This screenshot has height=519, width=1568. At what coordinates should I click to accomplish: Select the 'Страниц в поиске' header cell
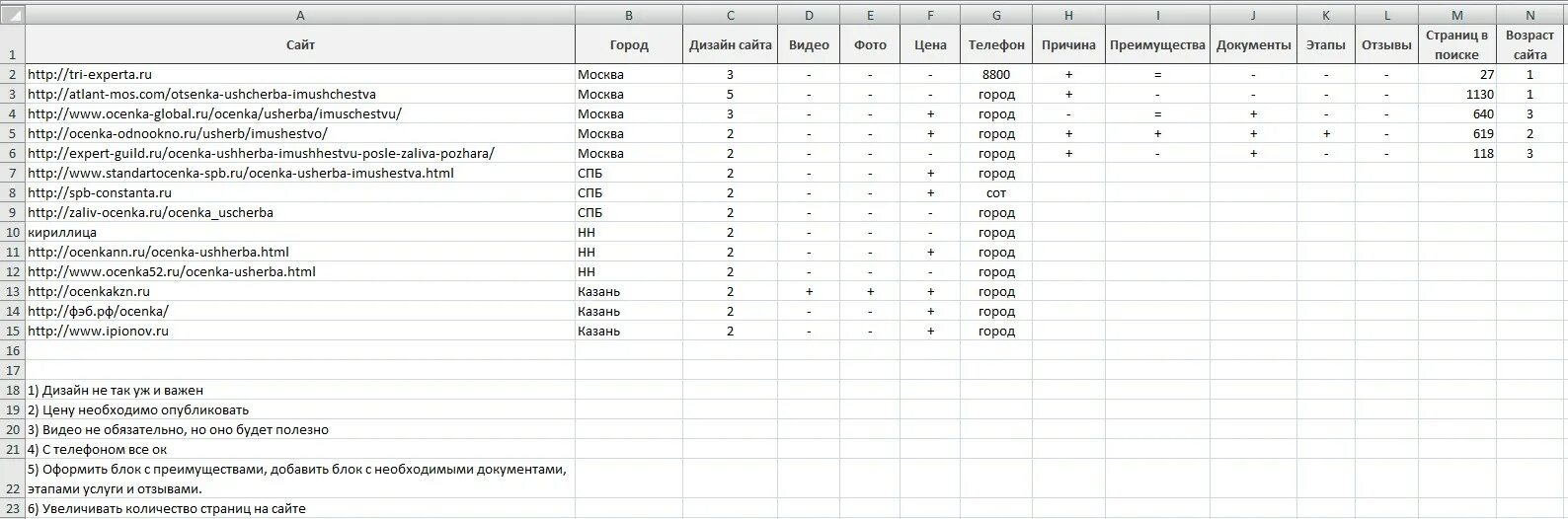[1457, 44]
